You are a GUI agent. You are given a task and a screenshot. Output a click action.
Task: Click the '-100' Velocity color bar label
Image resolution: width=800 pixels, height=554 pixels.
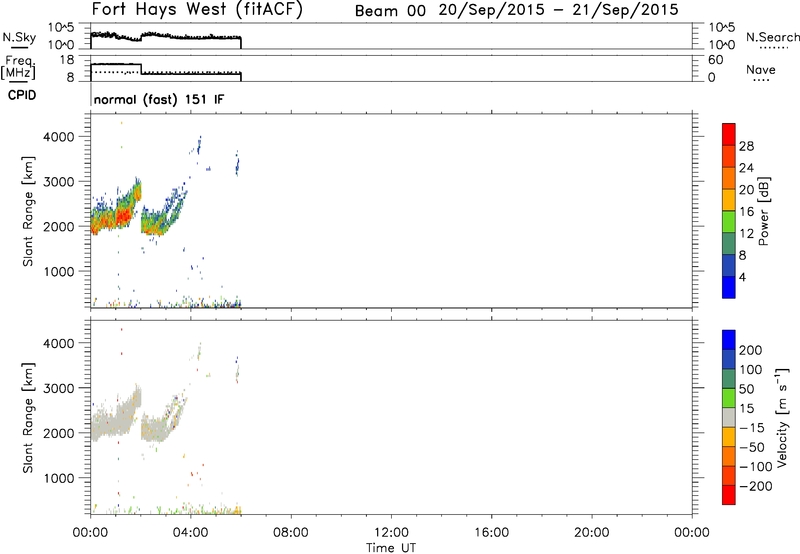tap(756, 466)
